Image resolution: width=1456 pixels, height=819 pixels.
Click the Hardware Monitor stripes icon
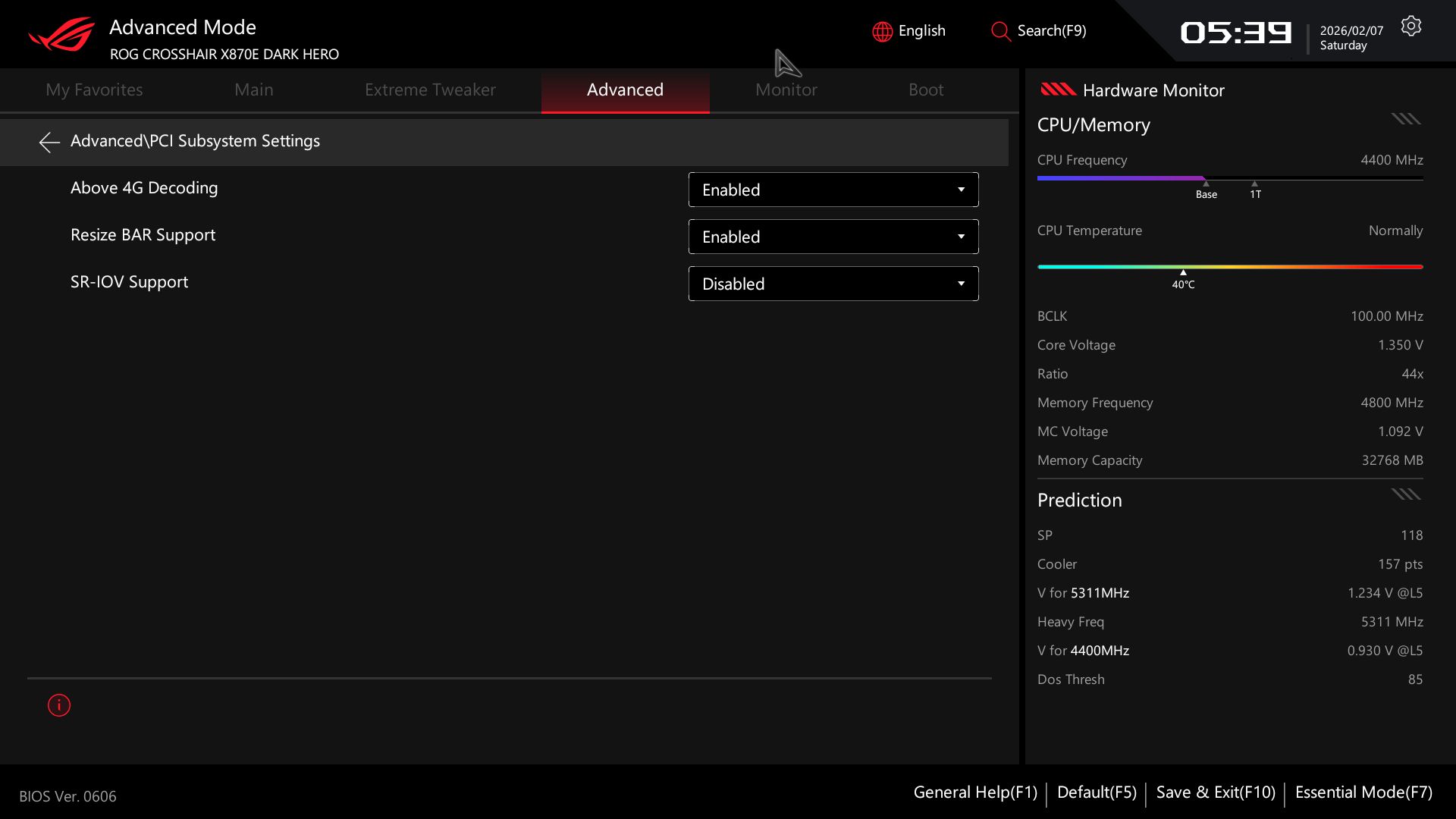coord(1058,90)
